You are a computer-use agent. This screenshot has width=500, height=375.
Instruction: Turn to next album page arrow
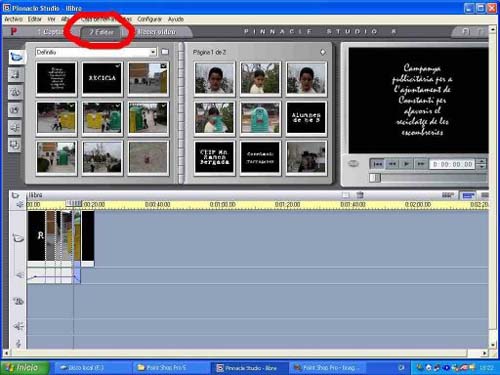(x=323, y=52)
